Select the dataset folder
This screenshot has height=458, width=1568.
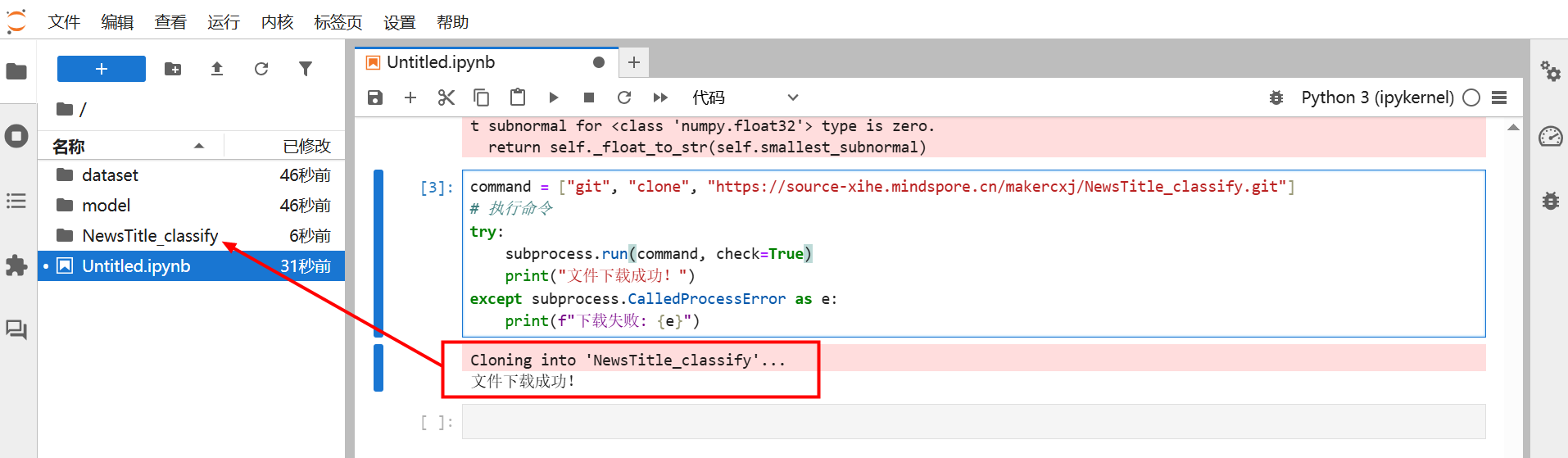(192, 175)
